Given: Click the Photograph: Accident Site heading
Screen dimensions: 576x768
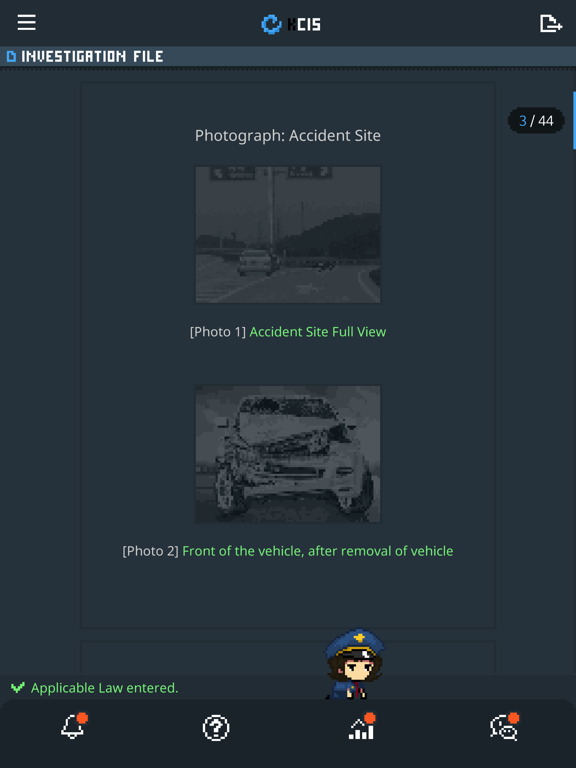Looking at the screenshot, I should (x=288, y=136).
